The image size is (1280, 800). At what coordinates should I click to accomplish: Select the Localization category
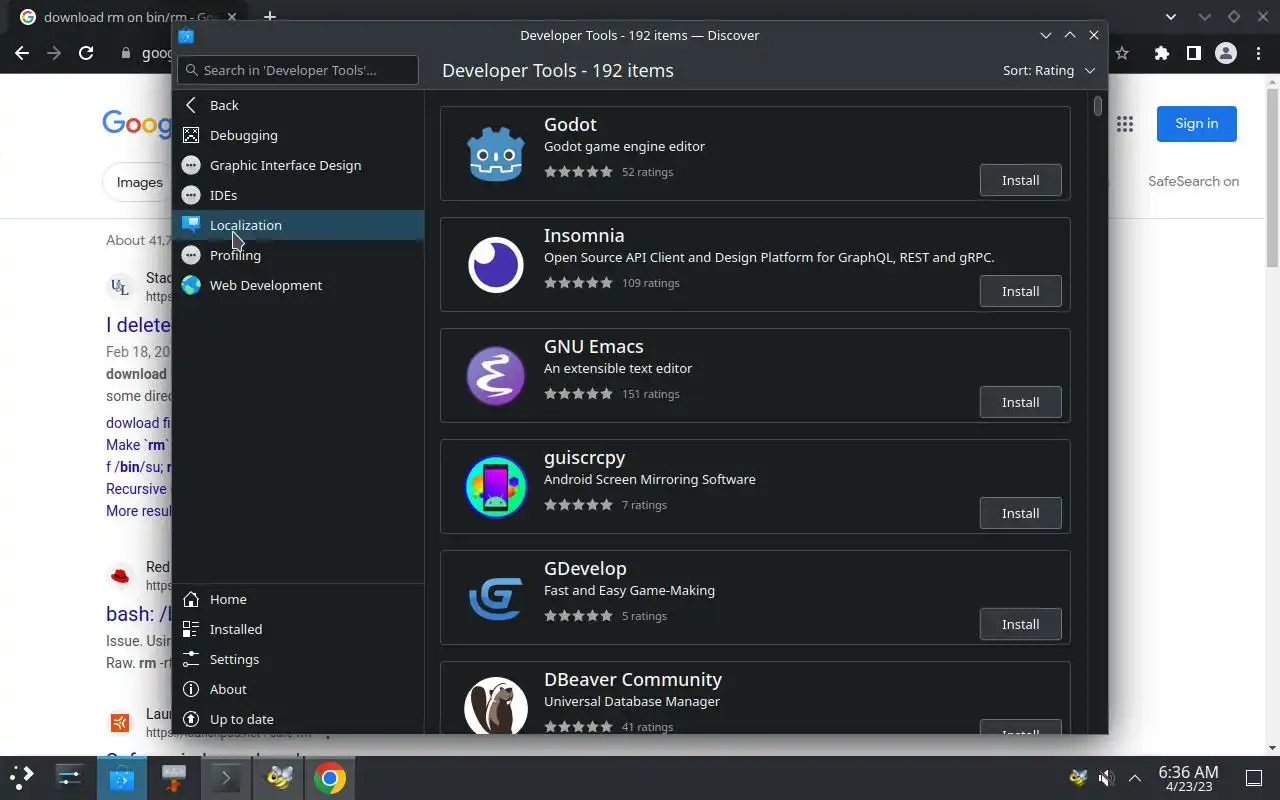pyautogui.click(x=298, y=225)
